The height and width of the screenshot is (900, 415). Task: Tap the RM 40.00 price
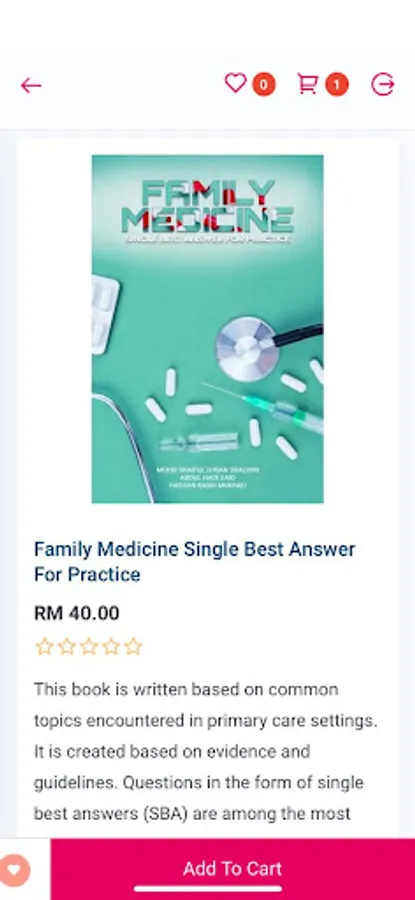pyautogui.click(x=77, y=613)
